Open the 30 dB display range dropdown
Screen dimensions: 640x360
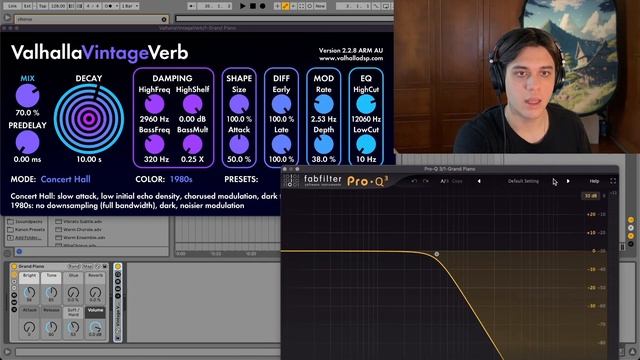(x=591, y=196)
